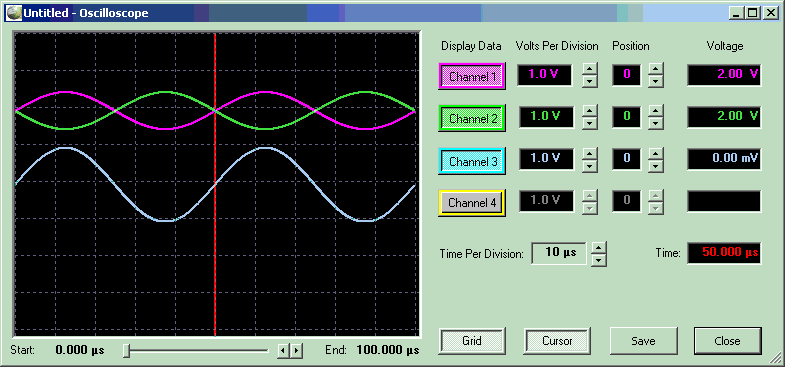This screenshot has height=367, width=785.
Task: Click the Oscilloscope app icon in title bar
Action: (14, 13)
